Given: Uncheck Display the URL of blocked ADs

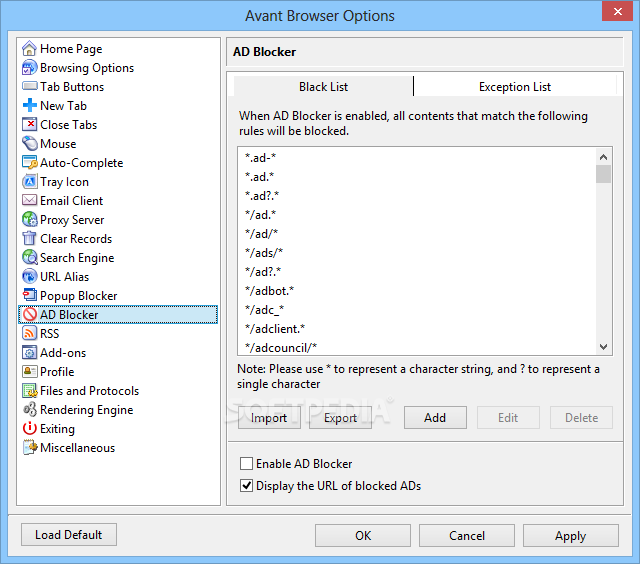Looking at the screenshot, I should coord(246,486).
